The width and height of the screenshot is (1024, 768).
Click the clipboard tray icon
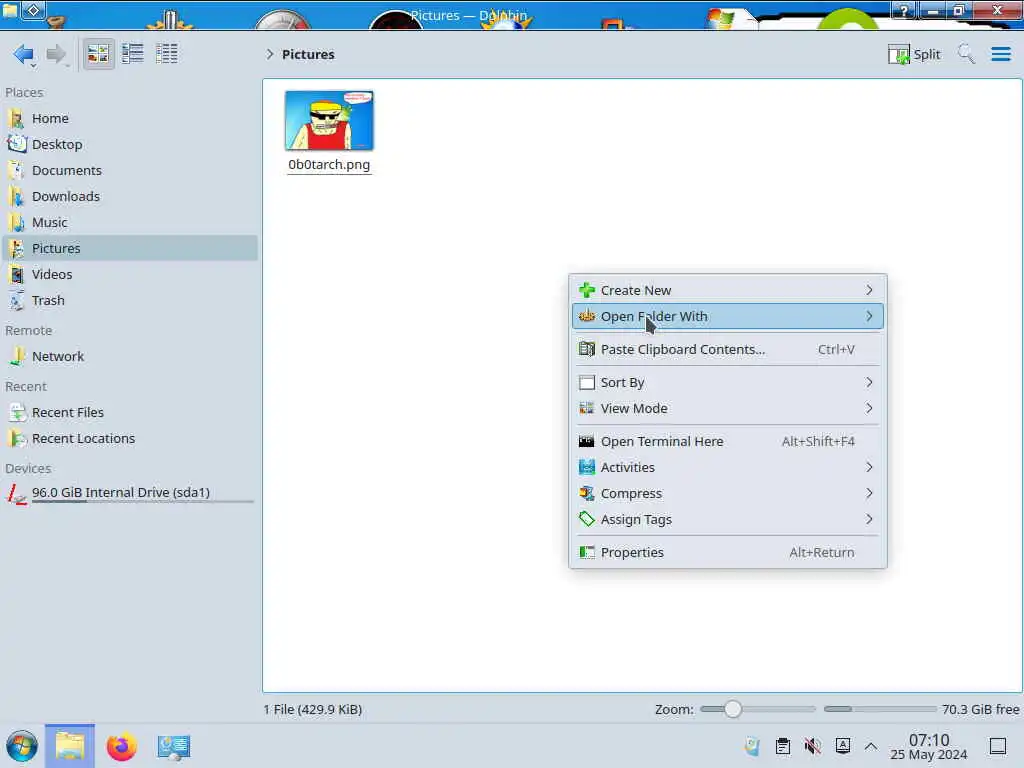(782, 746)
